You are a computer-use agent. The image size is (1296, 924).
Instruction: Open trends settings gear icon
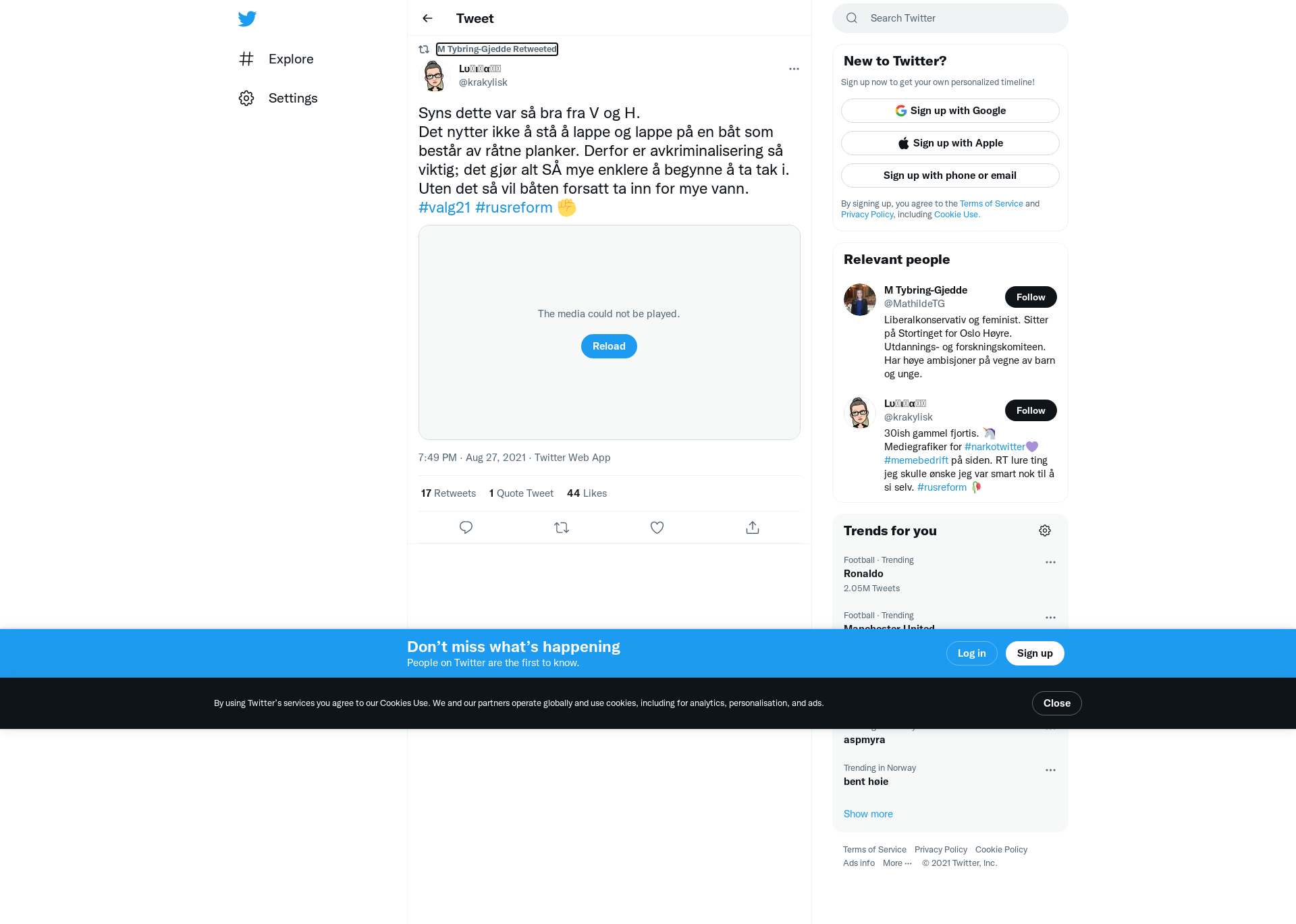[1045, 531]
